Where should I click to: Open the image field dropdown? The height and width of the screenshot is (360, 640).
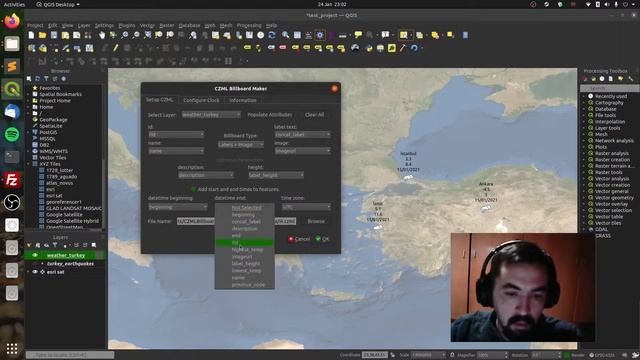[302, 151]
